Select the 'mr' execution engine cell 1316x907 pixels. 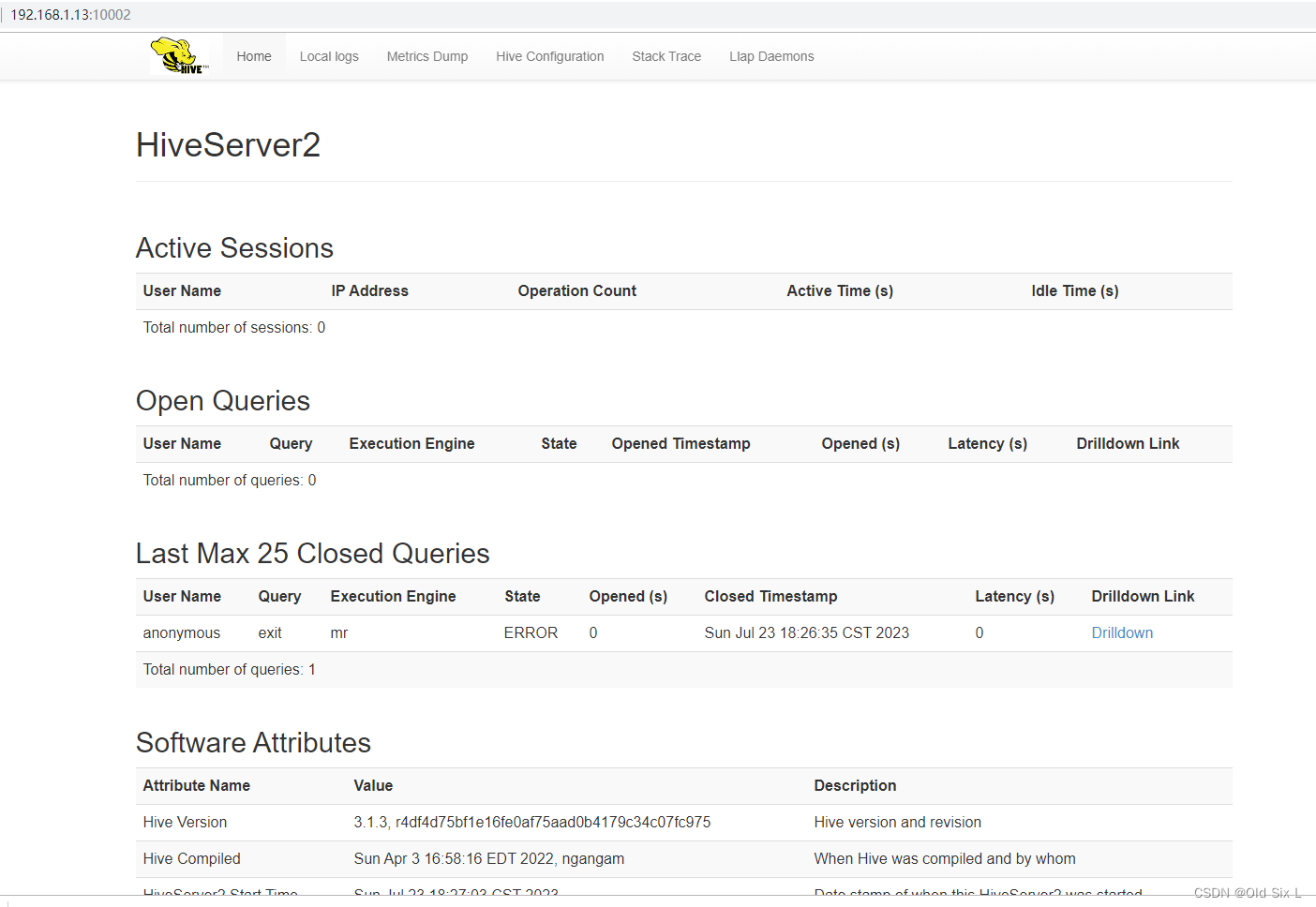click(x=339, y=633)
